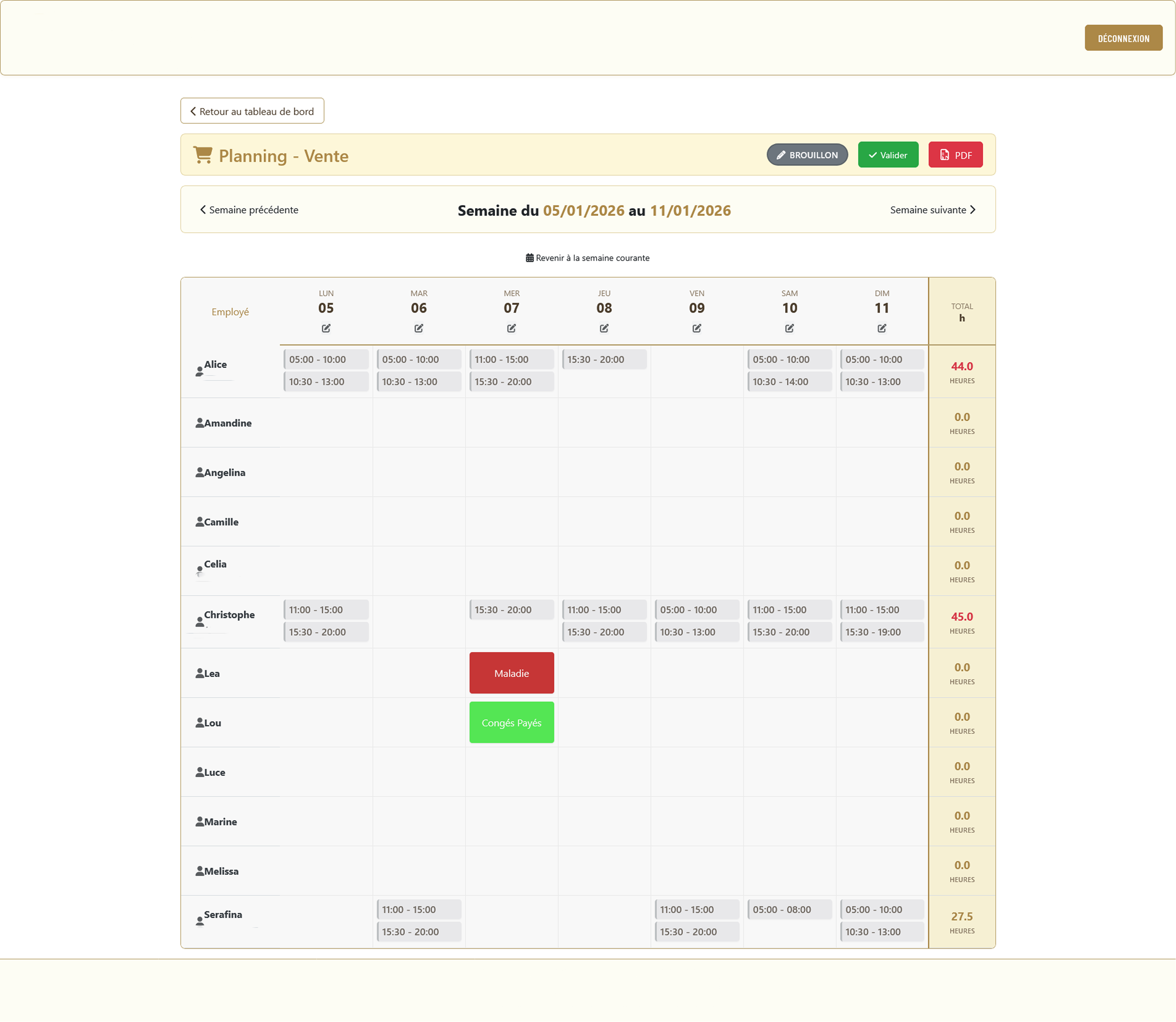Open the edit icon for DIM 11

(x=882, y=328)
